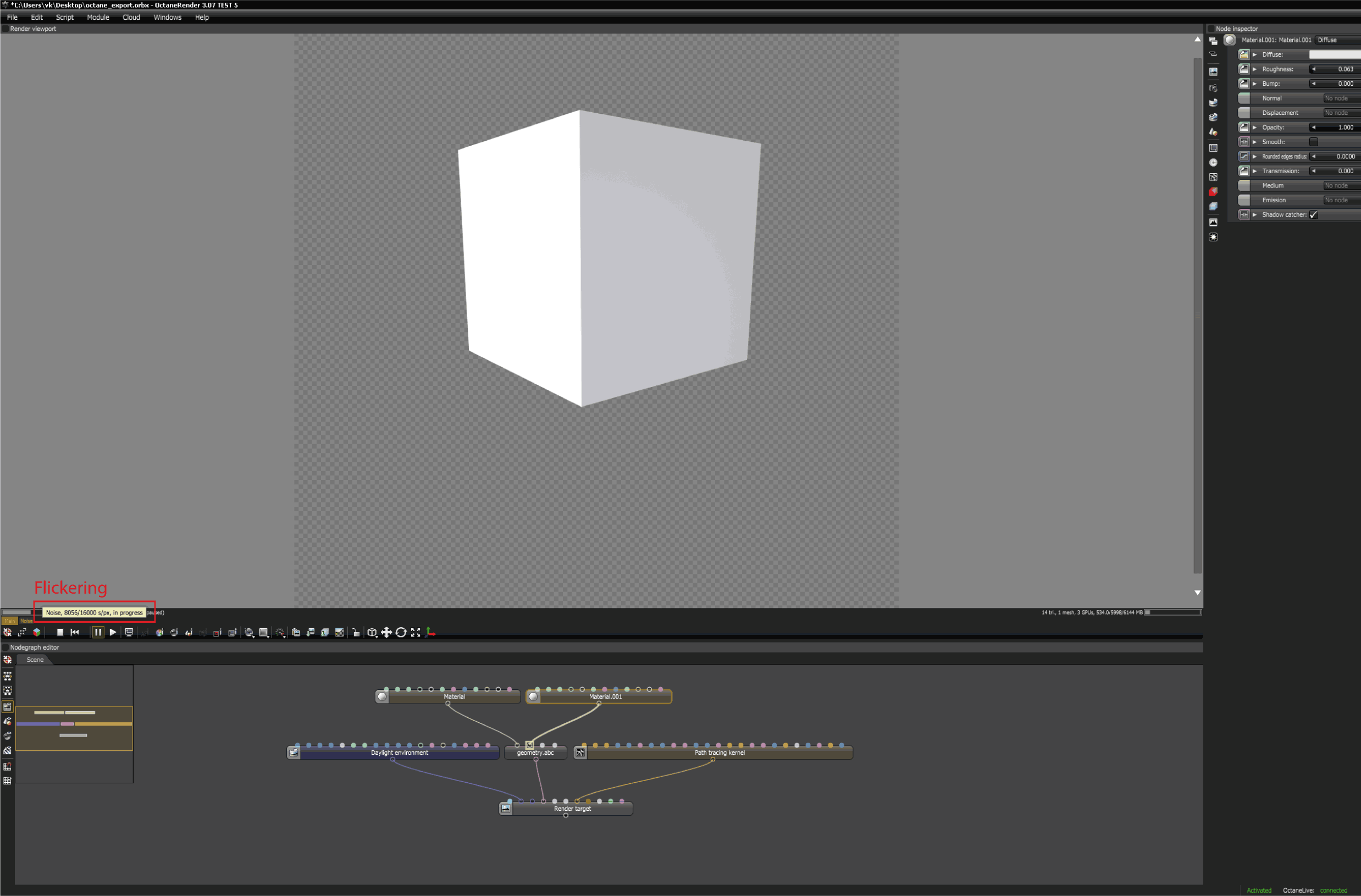Expand the Roughness parameter arrow
The width and height of the screenshot is (1361, 896).
1254,69
